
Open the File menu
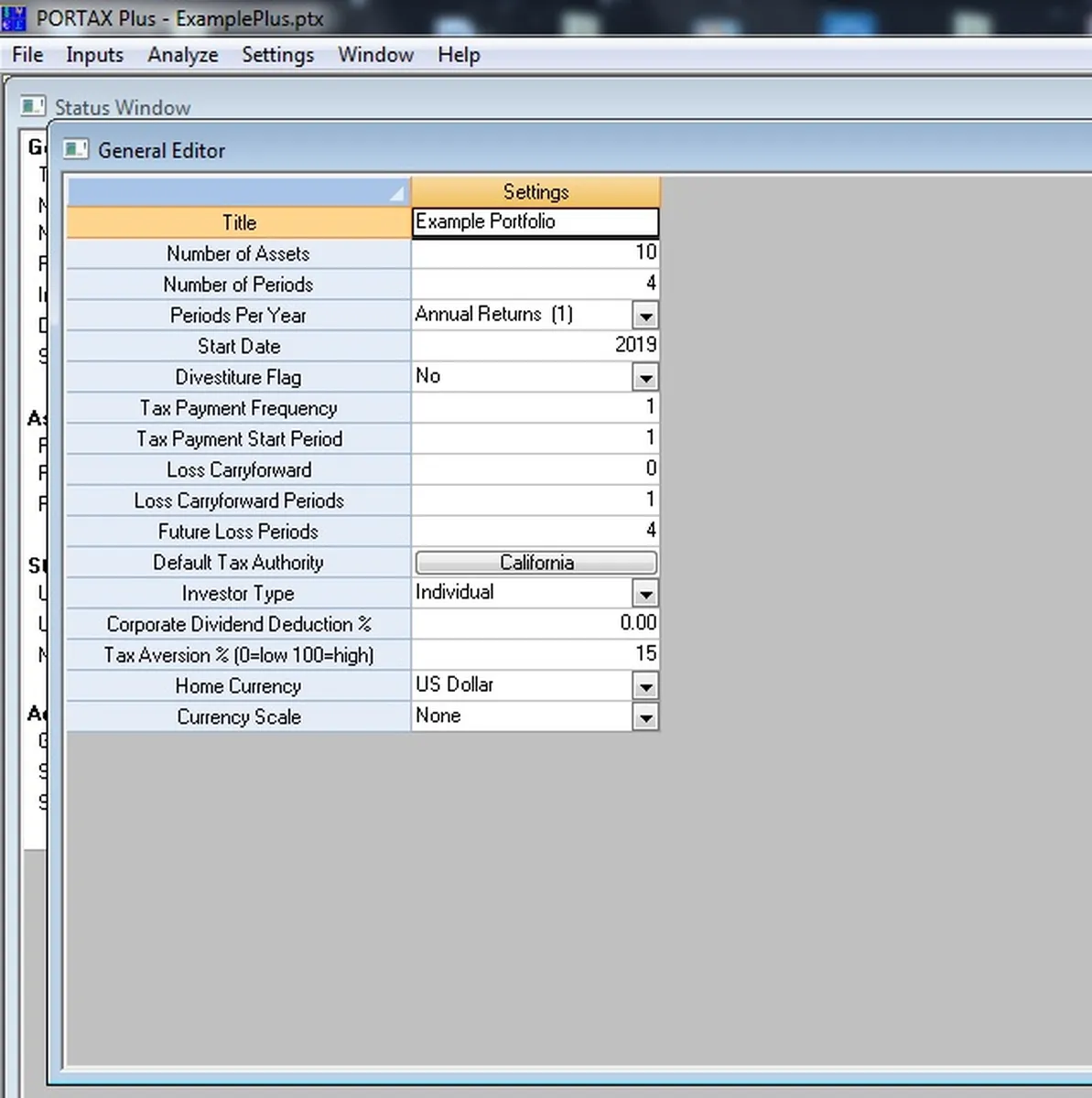27,55
